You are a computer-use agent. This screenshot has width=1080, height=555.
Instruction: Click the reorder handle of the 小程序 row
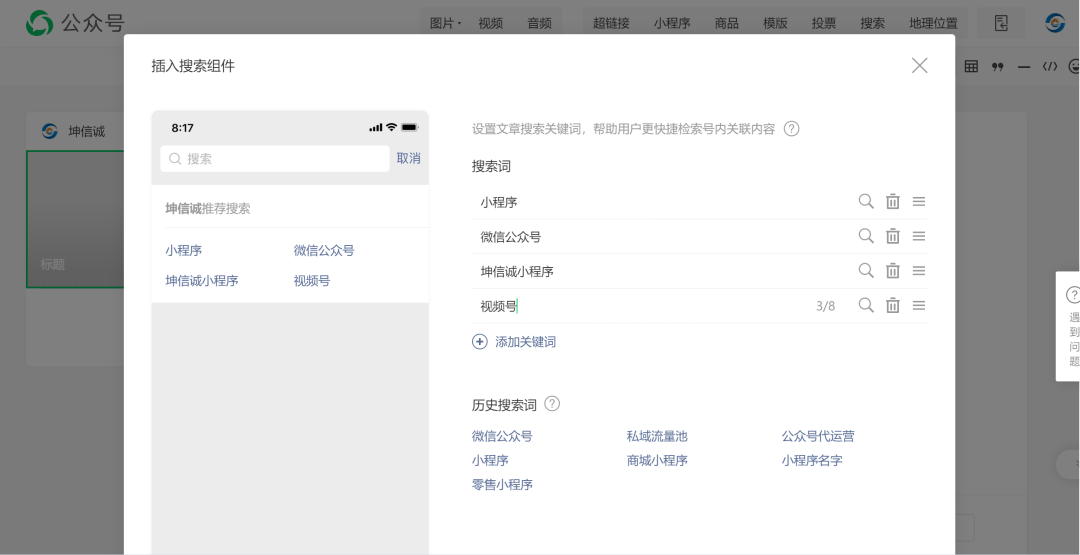(919, 201)
